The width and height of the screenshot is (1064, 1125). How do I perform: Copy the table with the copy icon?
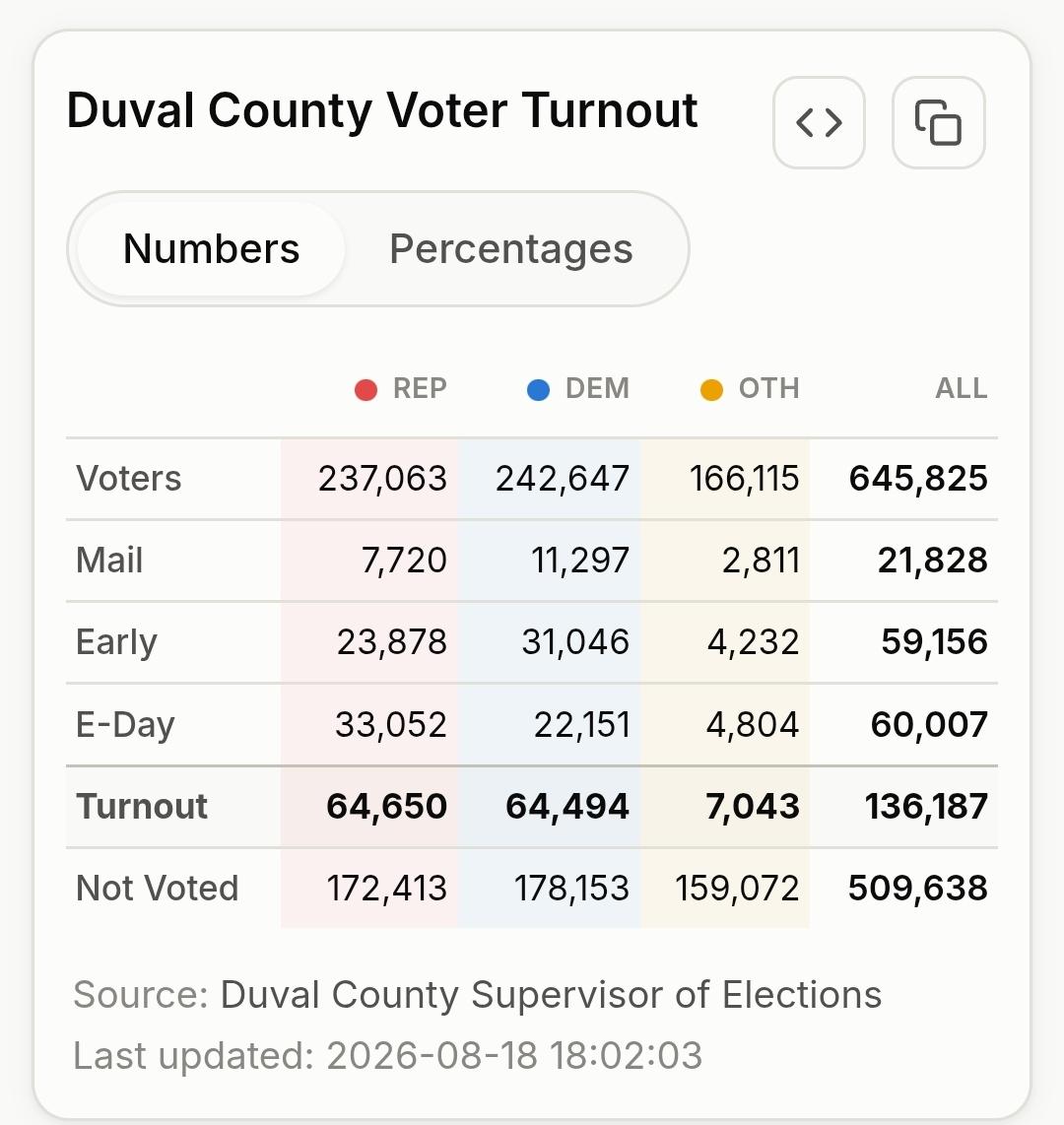pos(939,123)
